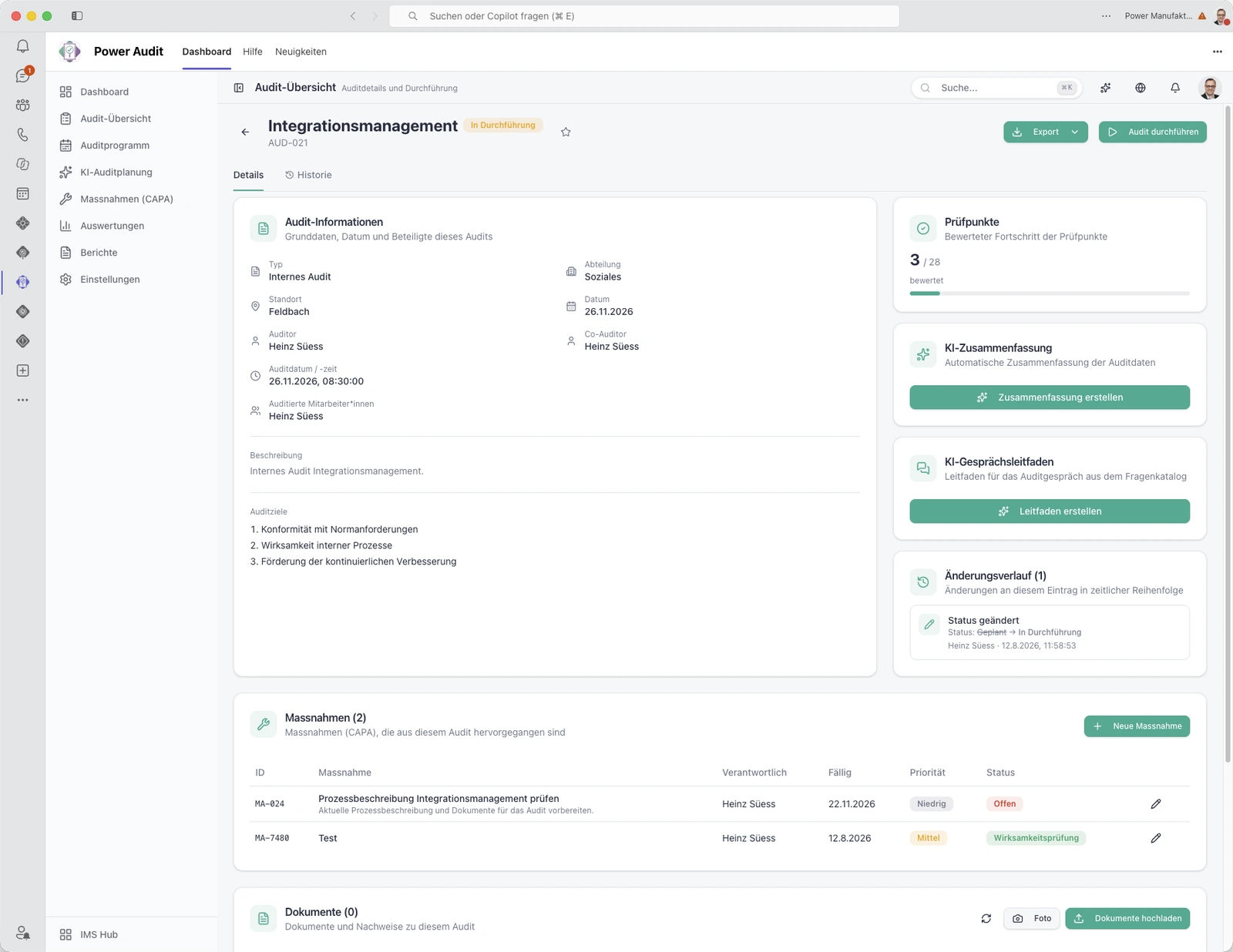Focus the Suche... input field
The height and width of the screenshot is (952, 1233).
996,88
